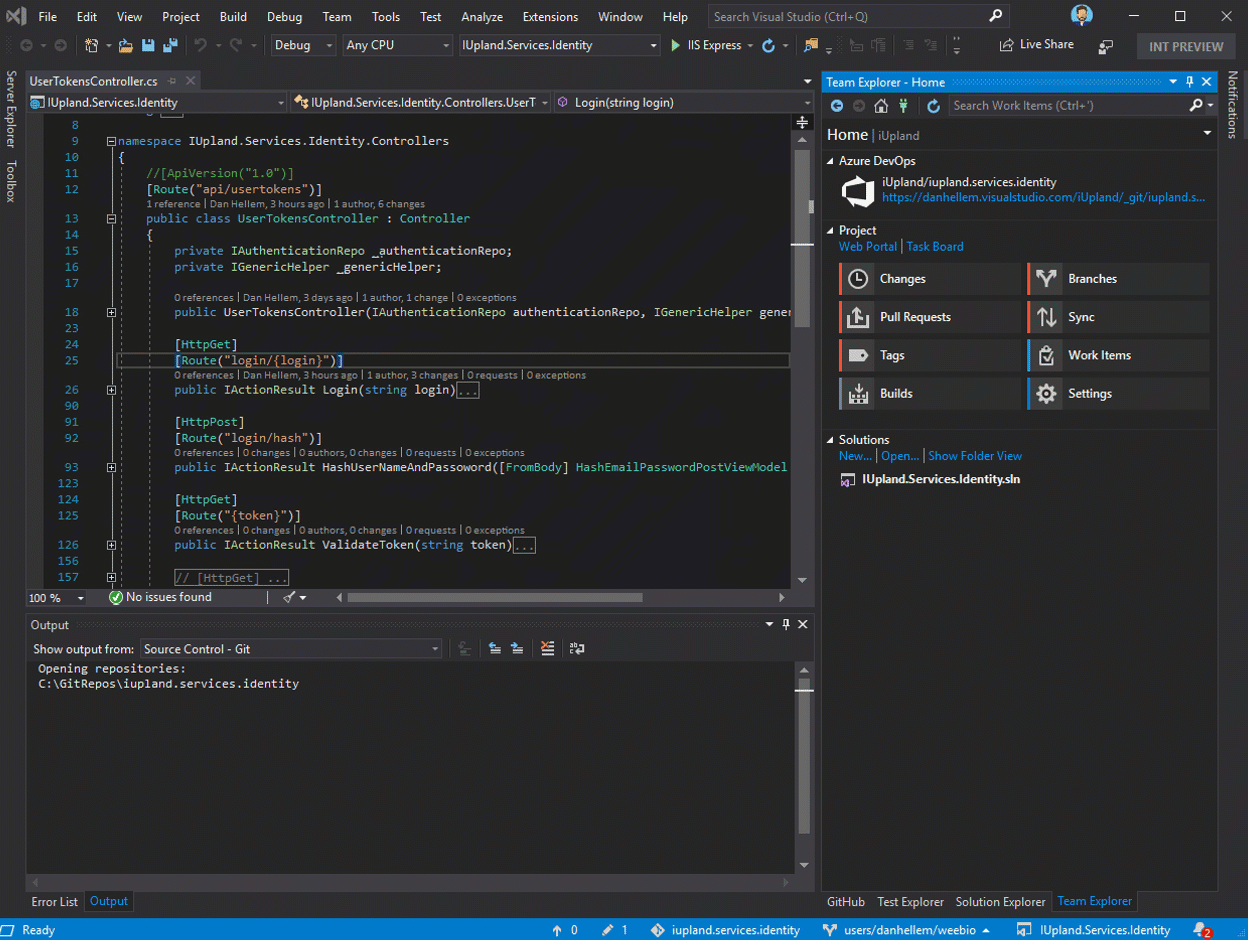Collapse the Solutions section
Screen dimensions: 1248x940
pyautogui.click(x=831, y=440)
